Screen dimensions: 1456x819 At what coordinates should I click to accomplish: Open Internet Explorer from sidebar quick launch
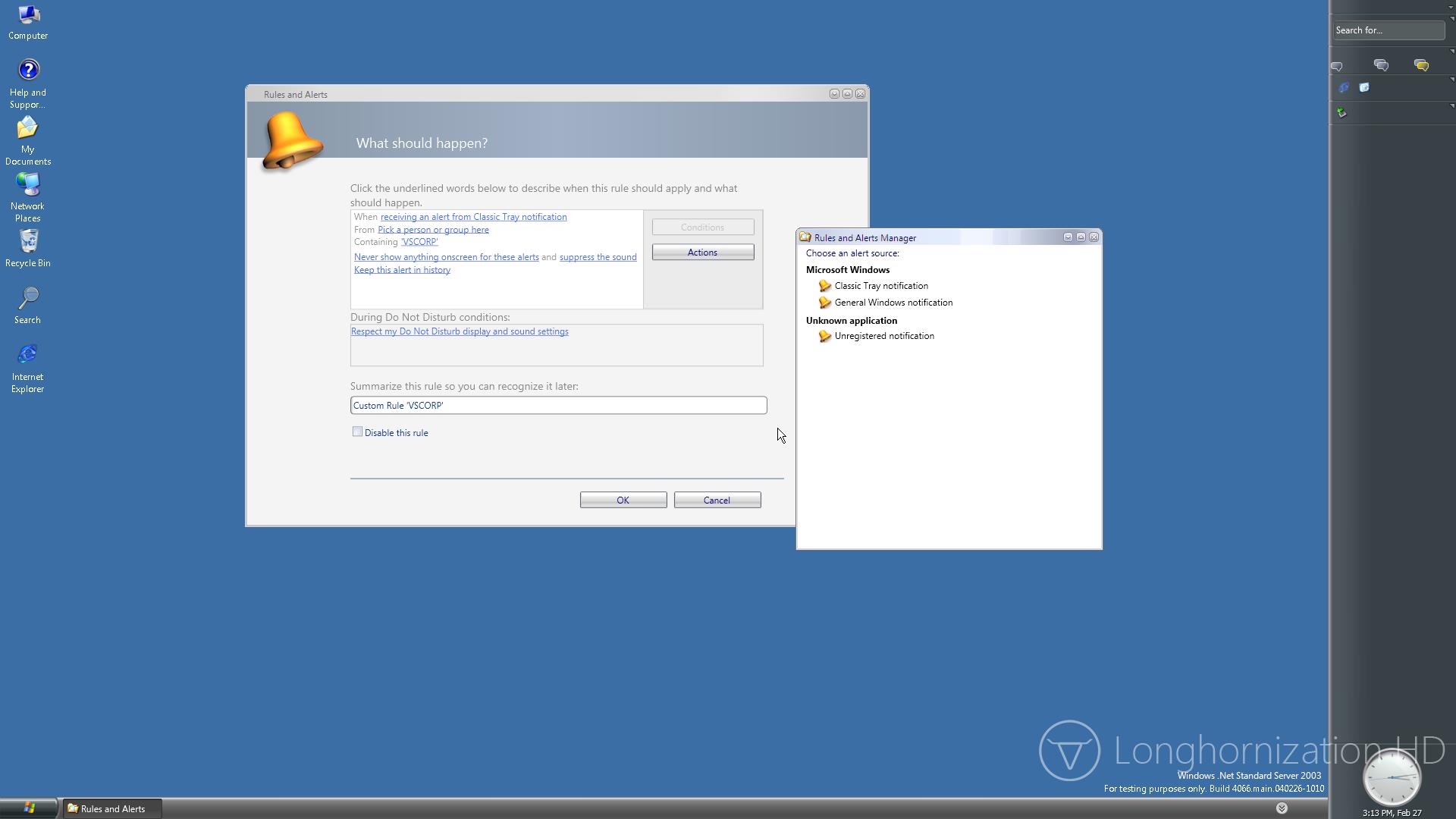click(1344, 88)
